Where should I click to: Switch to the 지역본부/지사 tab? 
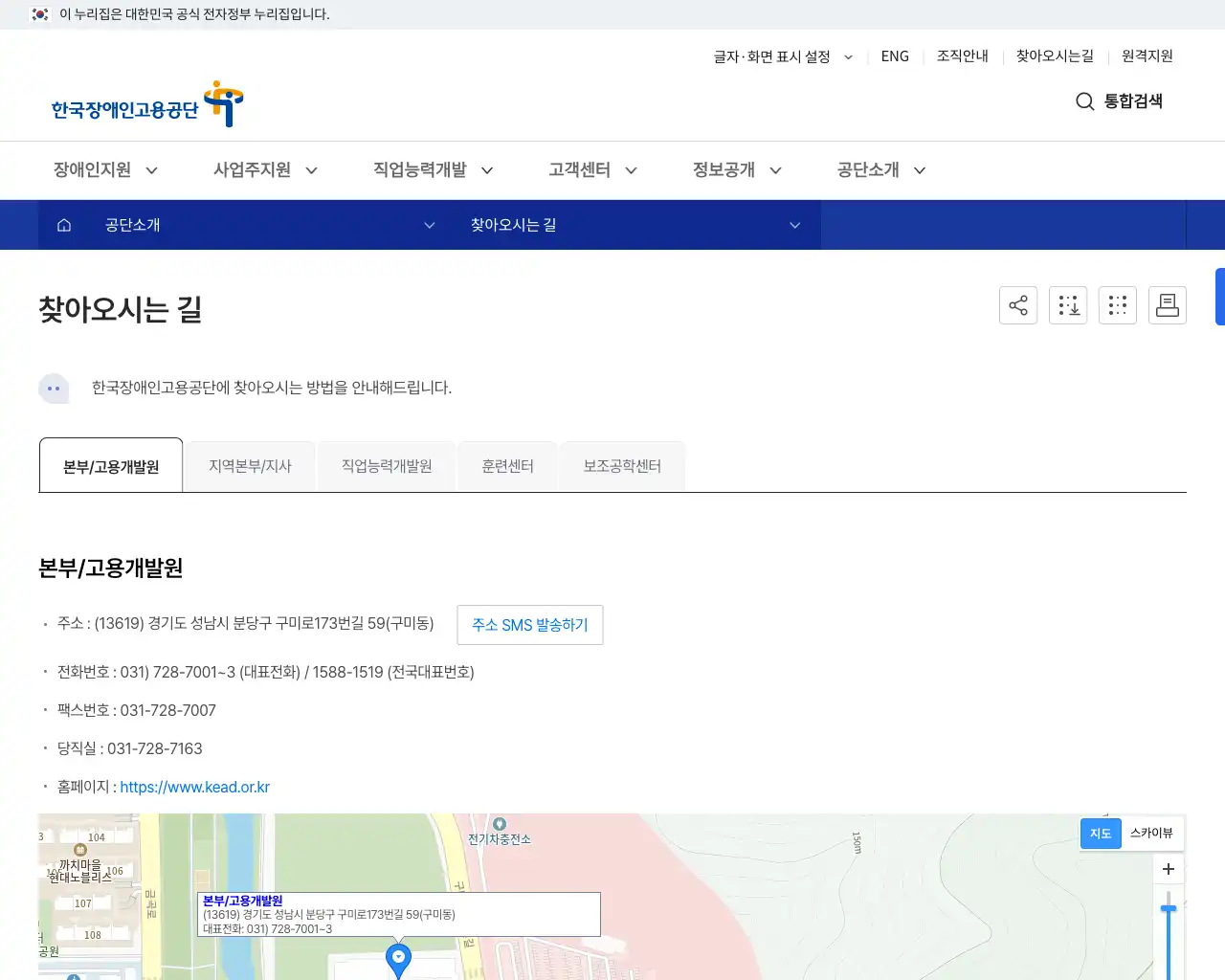[x=250, y=465]
